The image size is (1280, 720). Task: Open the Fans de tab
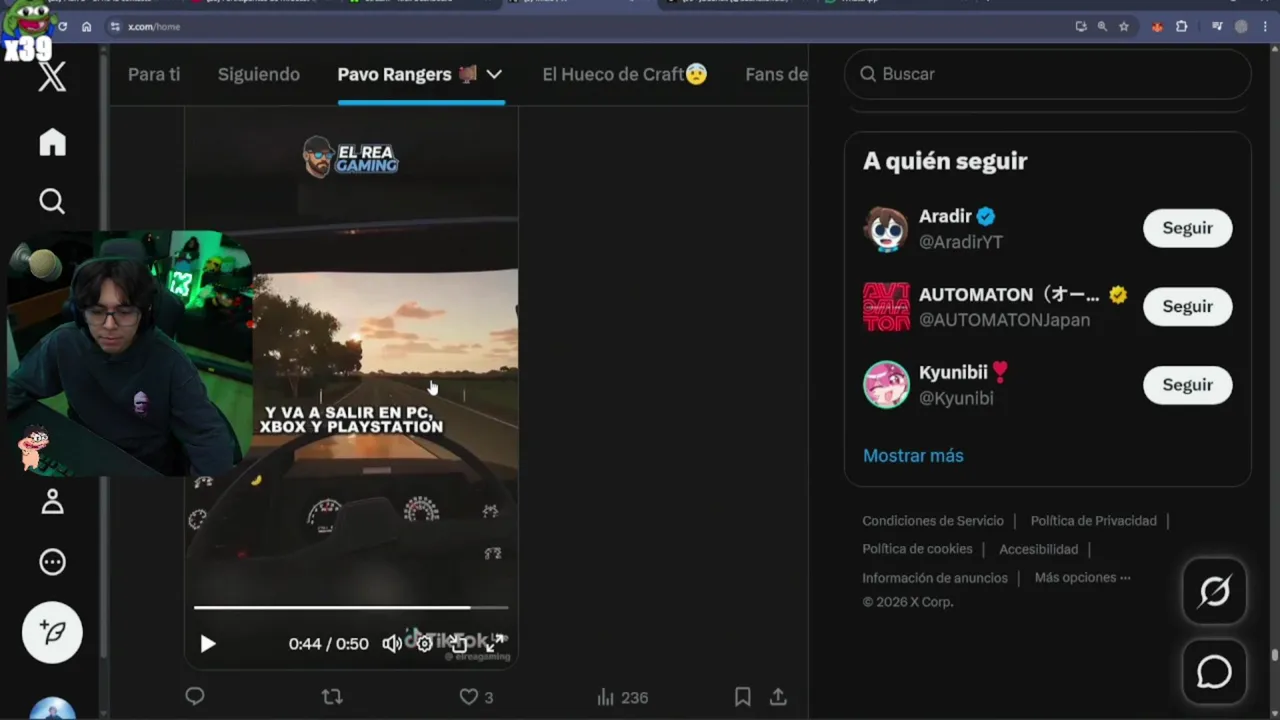pyautogui.click(x=776, y=74)
